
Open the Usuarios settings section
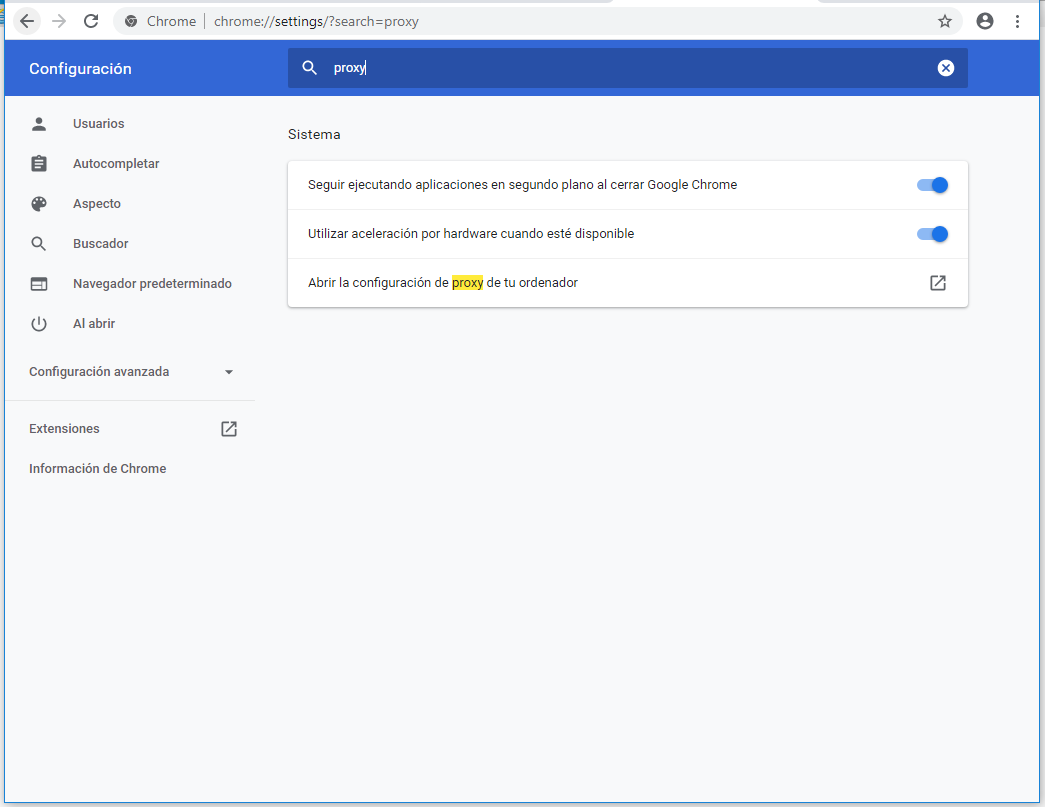click(x=98, y=124)
